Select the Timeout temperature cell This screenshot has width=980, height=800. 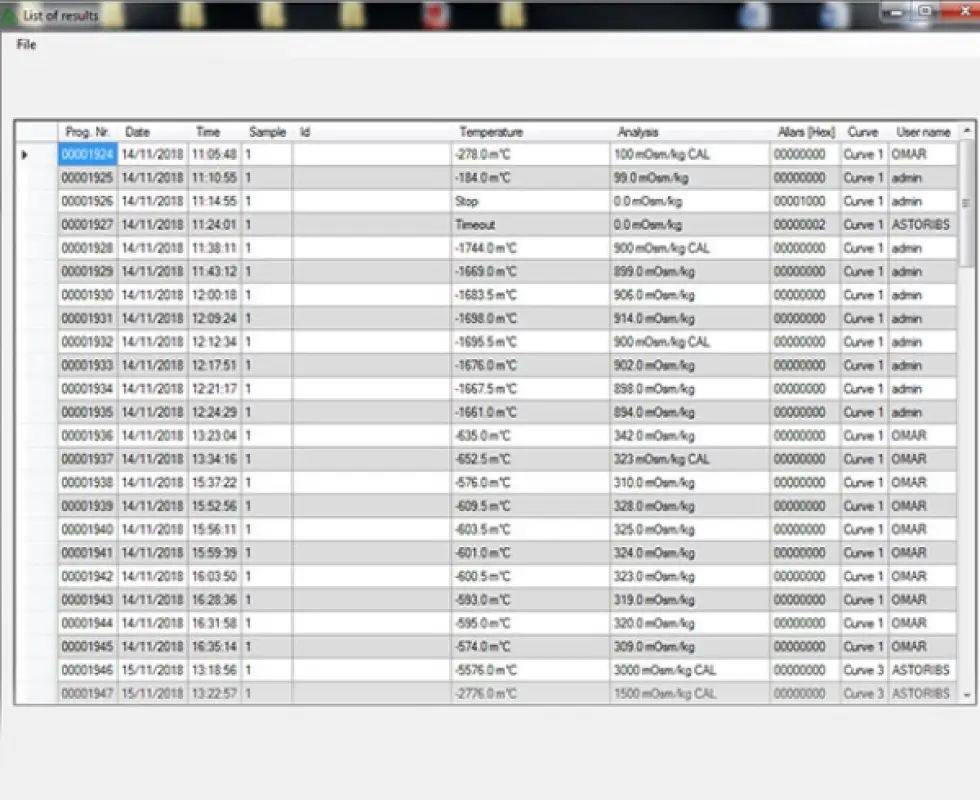pyautogui.click(x=530, y=225)
